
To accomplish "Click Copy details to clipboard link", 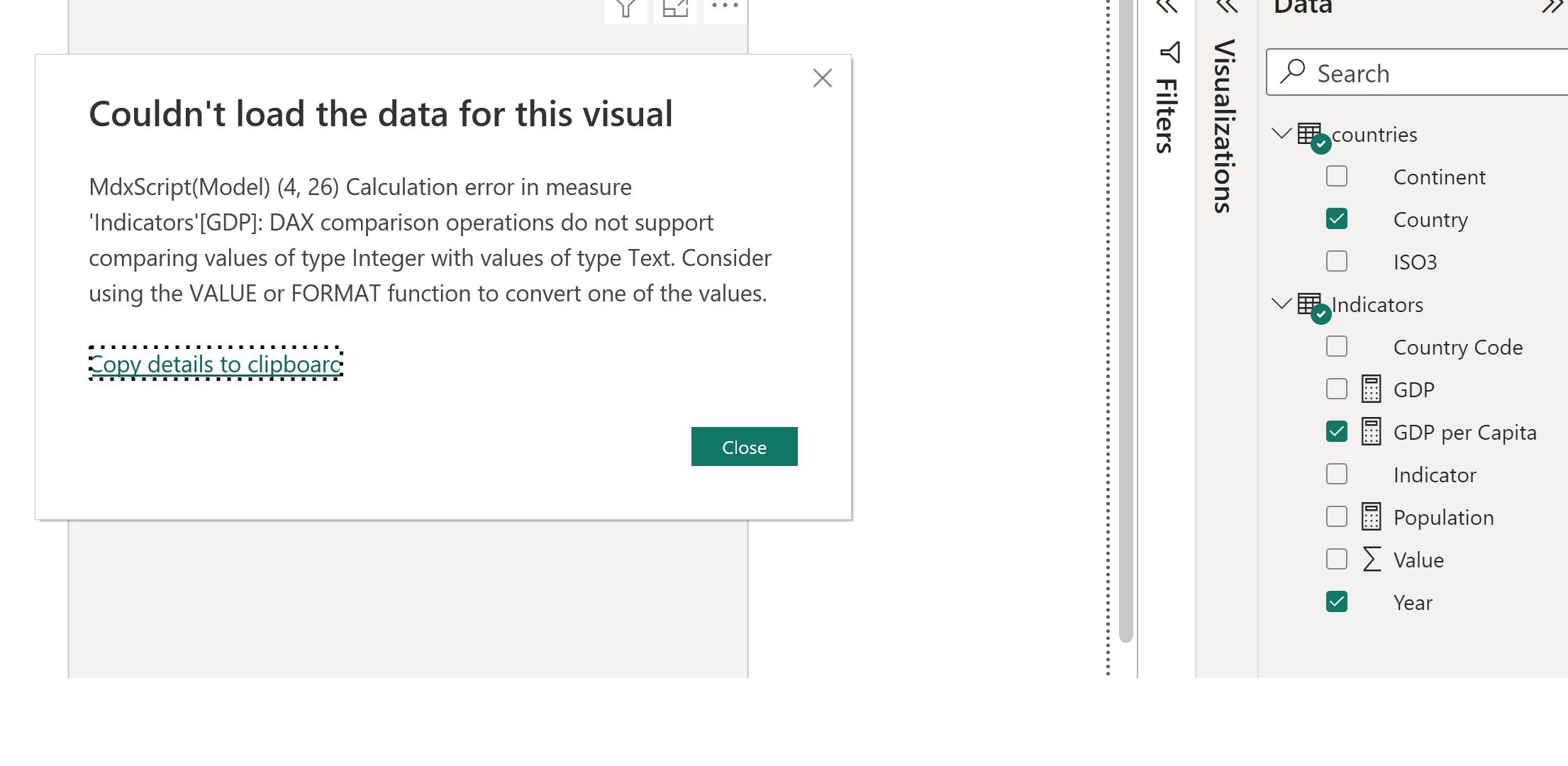I will pos(216,364).
